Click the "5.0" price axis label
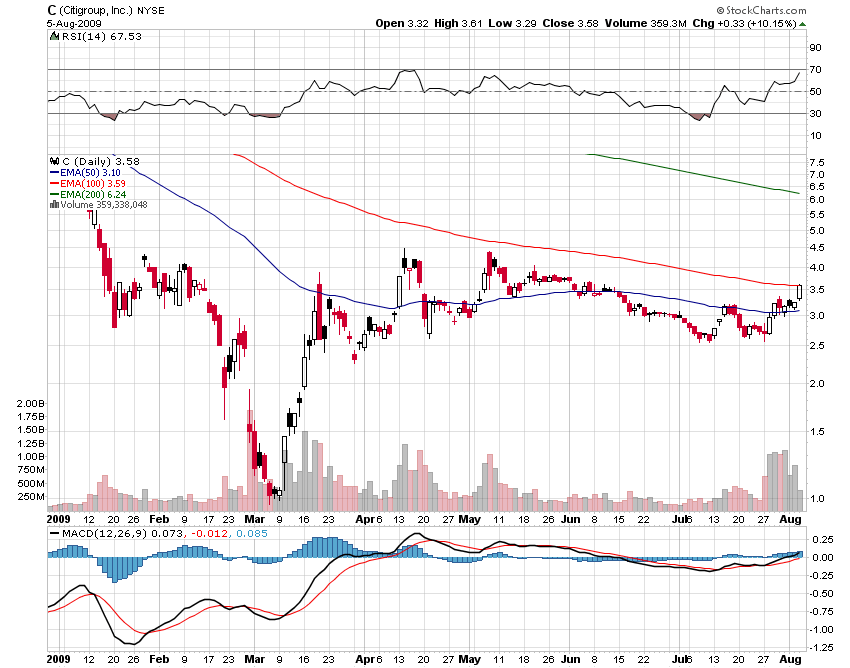The height and width of the screenshot is (668, 850). click(817, 230)
